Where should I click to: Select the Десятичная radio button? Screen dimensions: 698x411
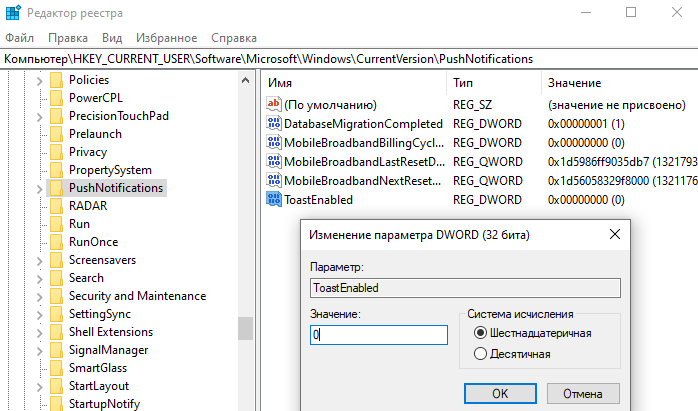[480, 354]
